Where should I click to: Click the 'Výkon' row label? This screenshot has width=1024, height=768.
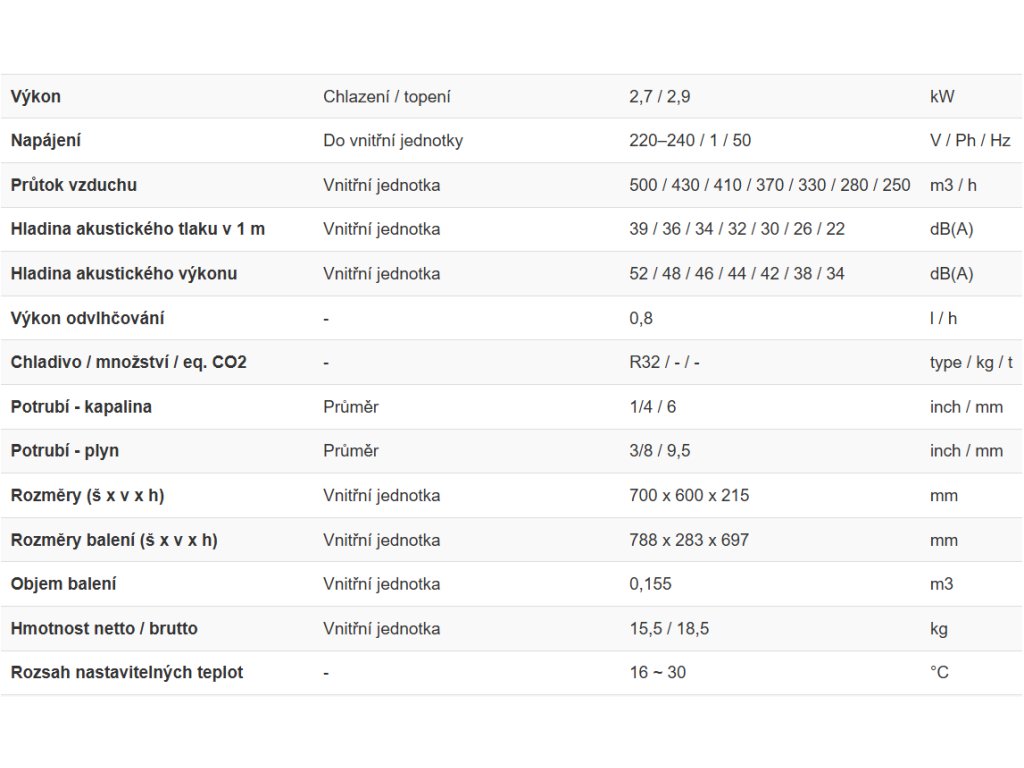(x=36, y=97)
